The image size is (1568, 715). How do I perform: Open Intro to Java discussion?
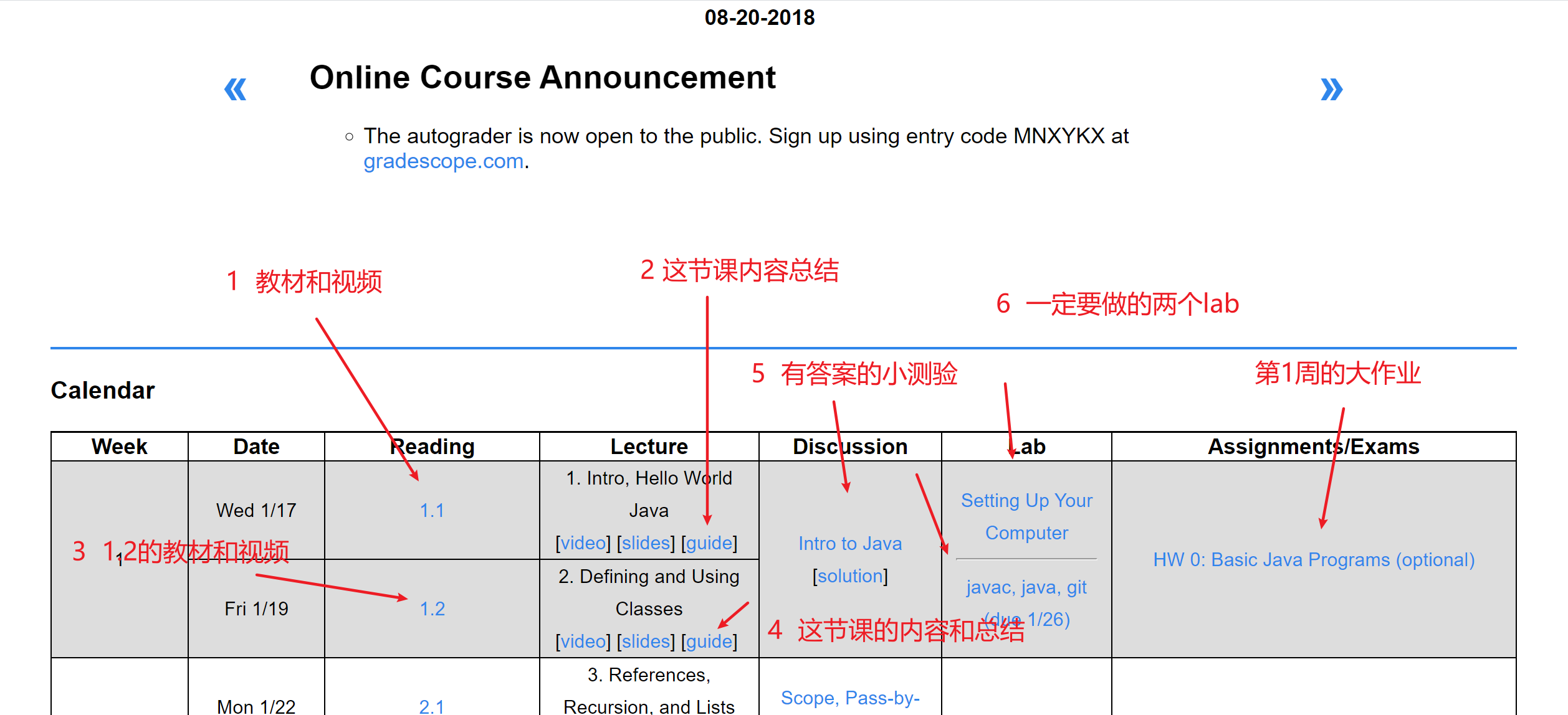tap(850, 544)
